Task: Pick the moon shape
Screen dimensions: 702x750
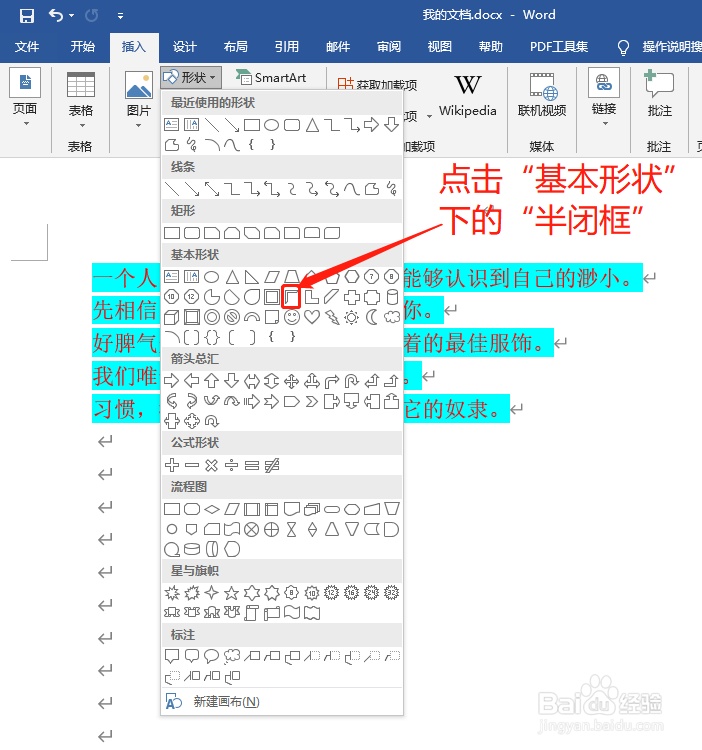Action: pyautogui.click(x=372, y=317)
